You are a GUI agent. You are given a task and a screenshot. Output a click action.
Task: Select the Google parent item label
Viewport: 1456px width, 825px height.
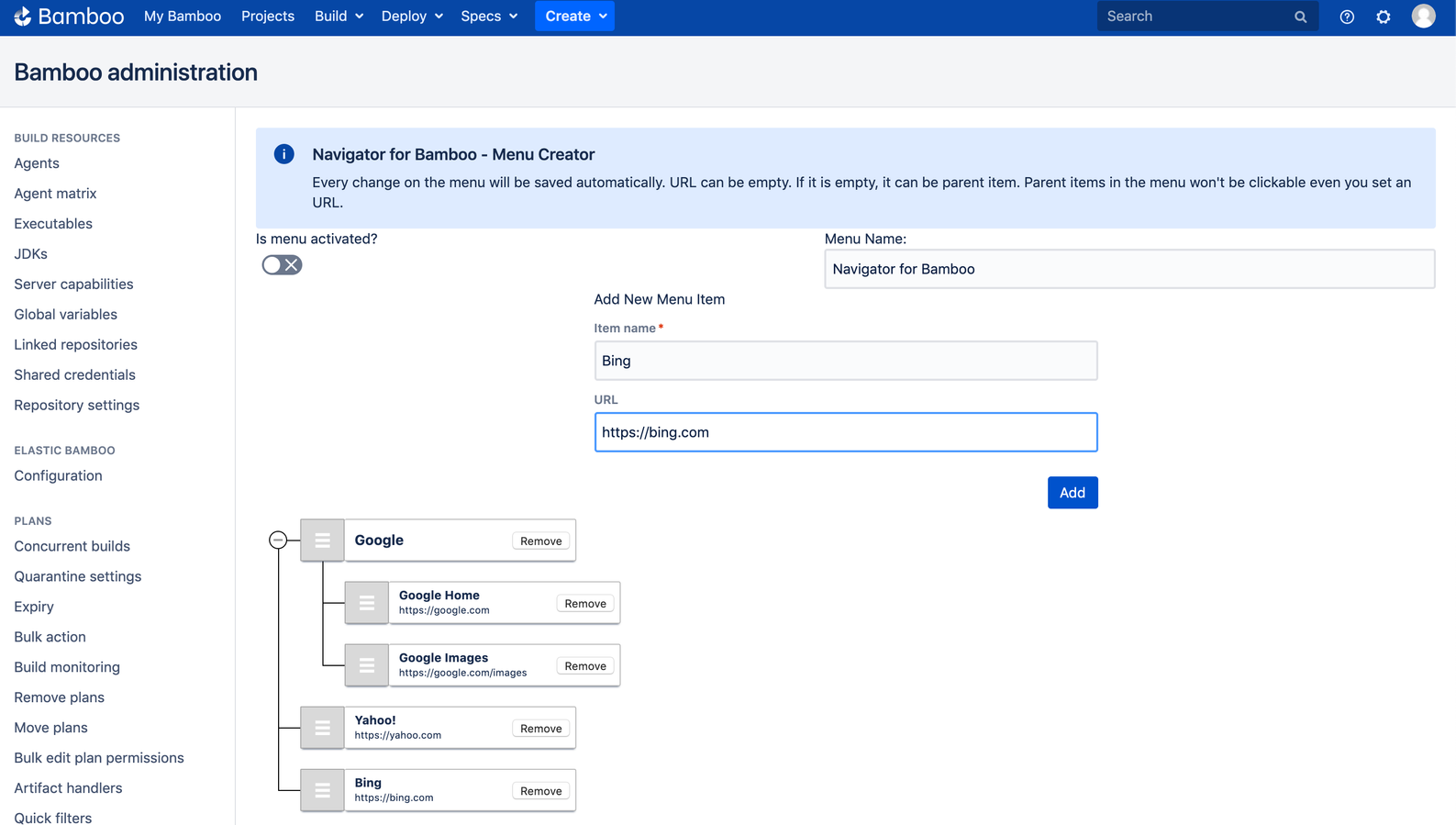tap(379, 541)
